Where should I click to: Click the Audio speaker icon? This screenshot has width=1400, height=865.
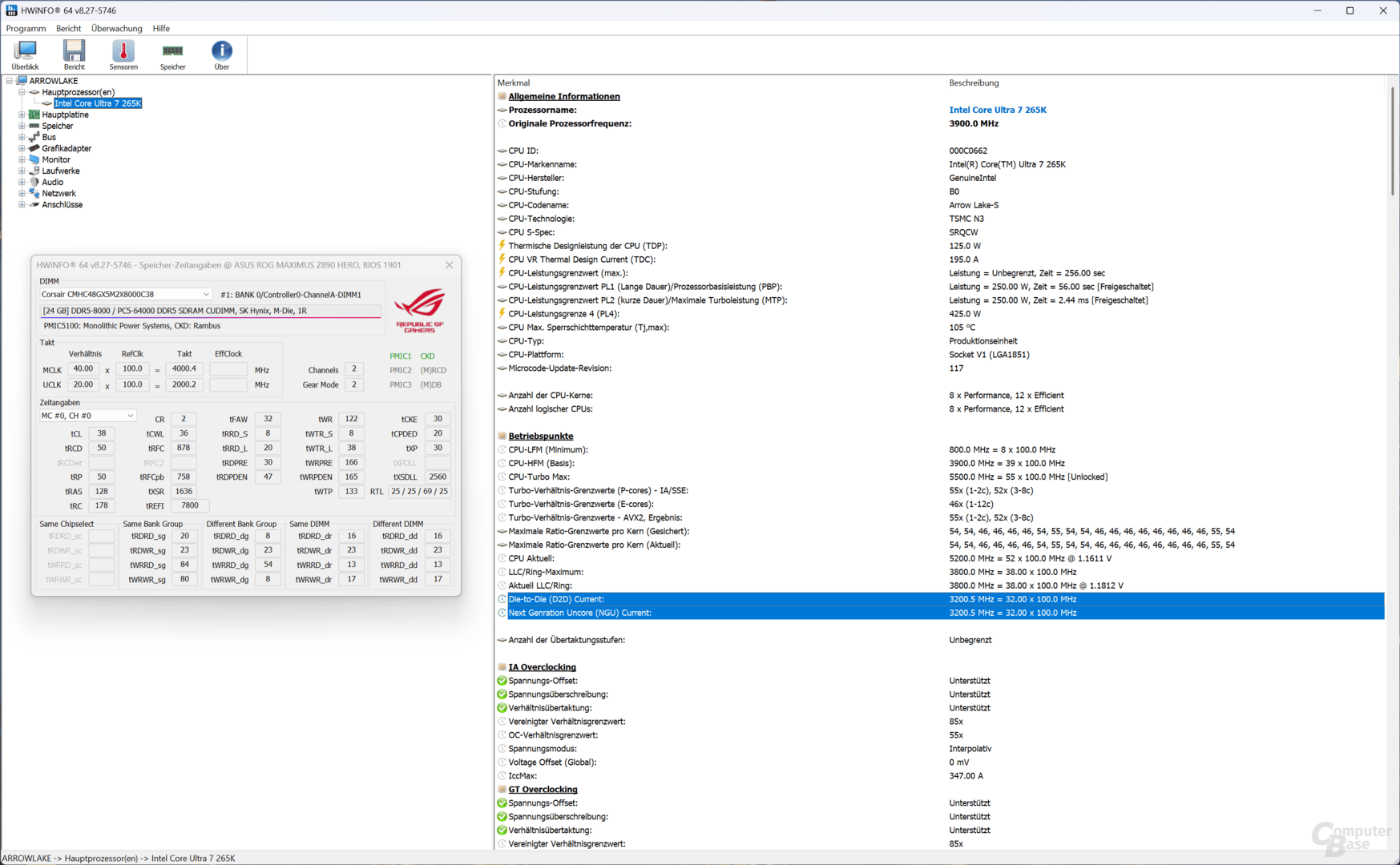[34, 182]
